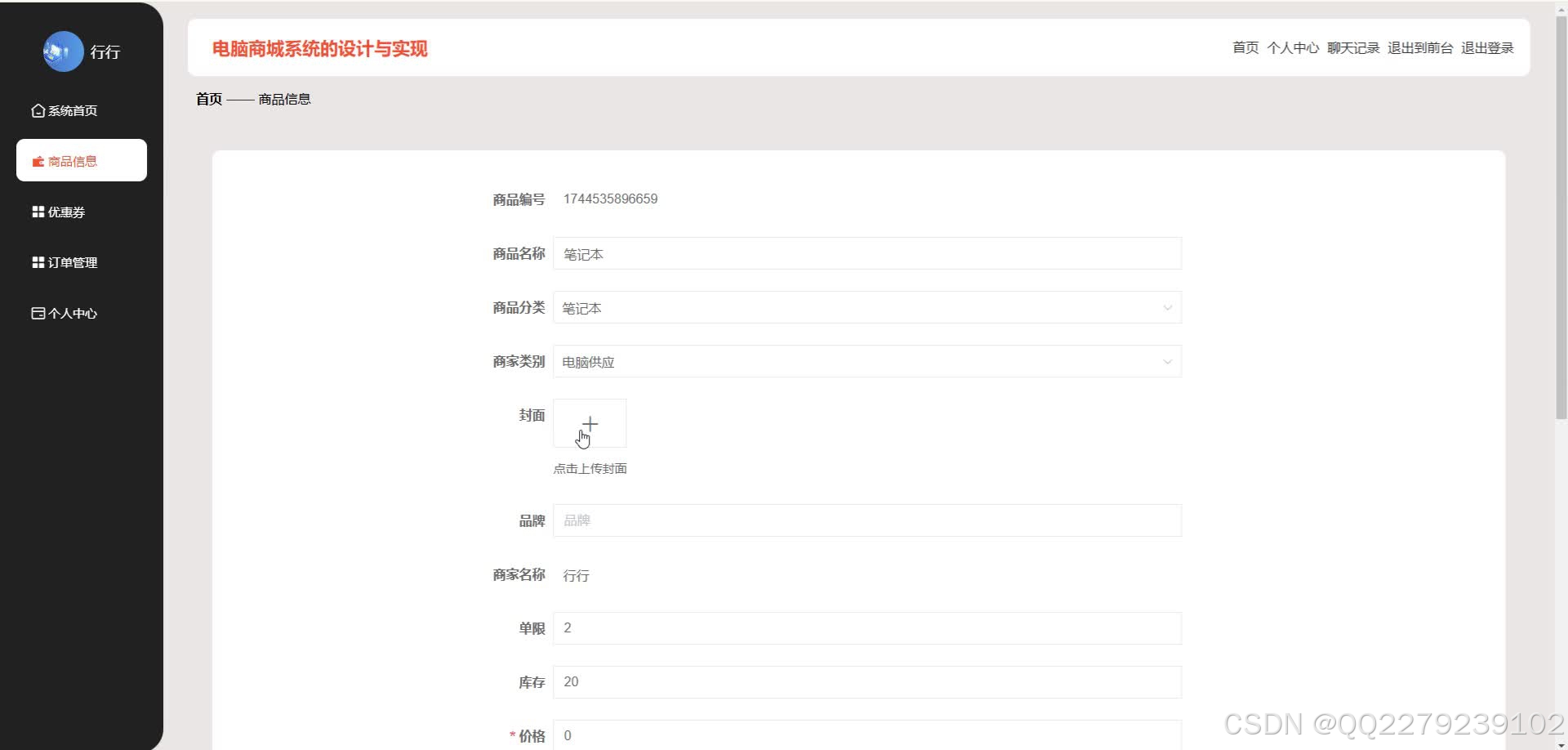The height and width of the screenshot is (750, 1568).
Task: Click the 商品分类 dropdown chevron arrow
Action: (x=1168, y=307)
